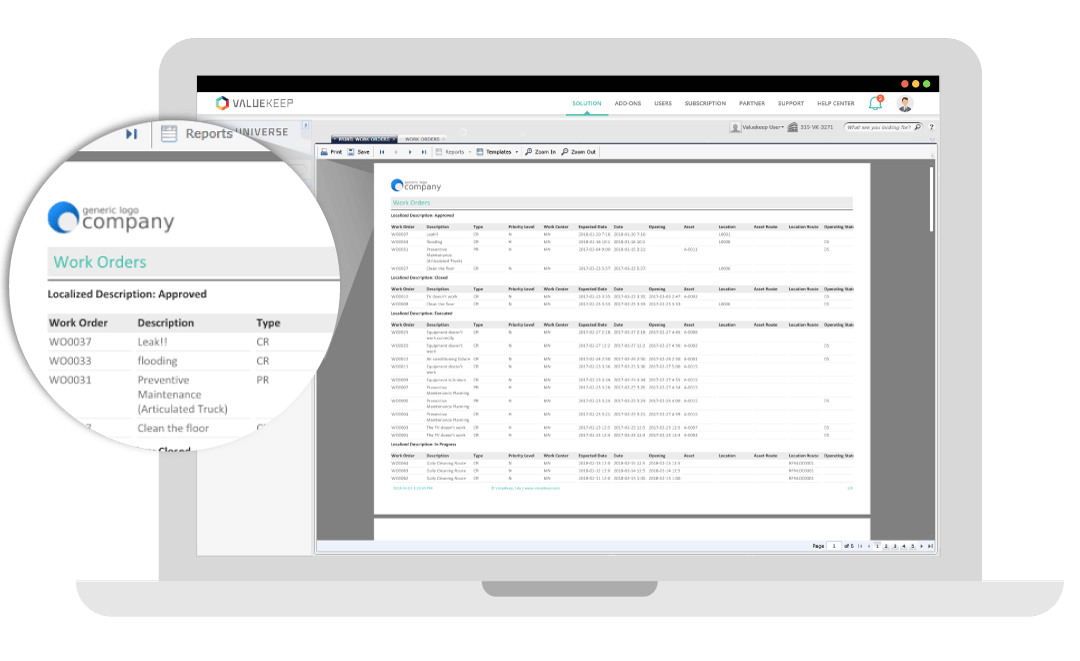1080x661 pixels.
Task: Click the page number input field
Action: [834, 546]
